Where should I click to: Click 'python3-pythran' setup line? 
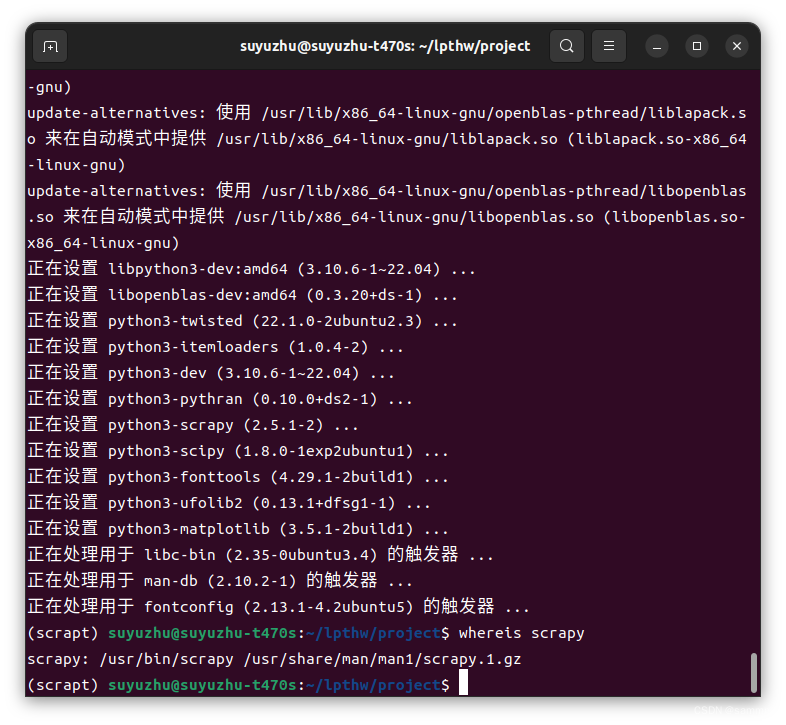(220, 399)
